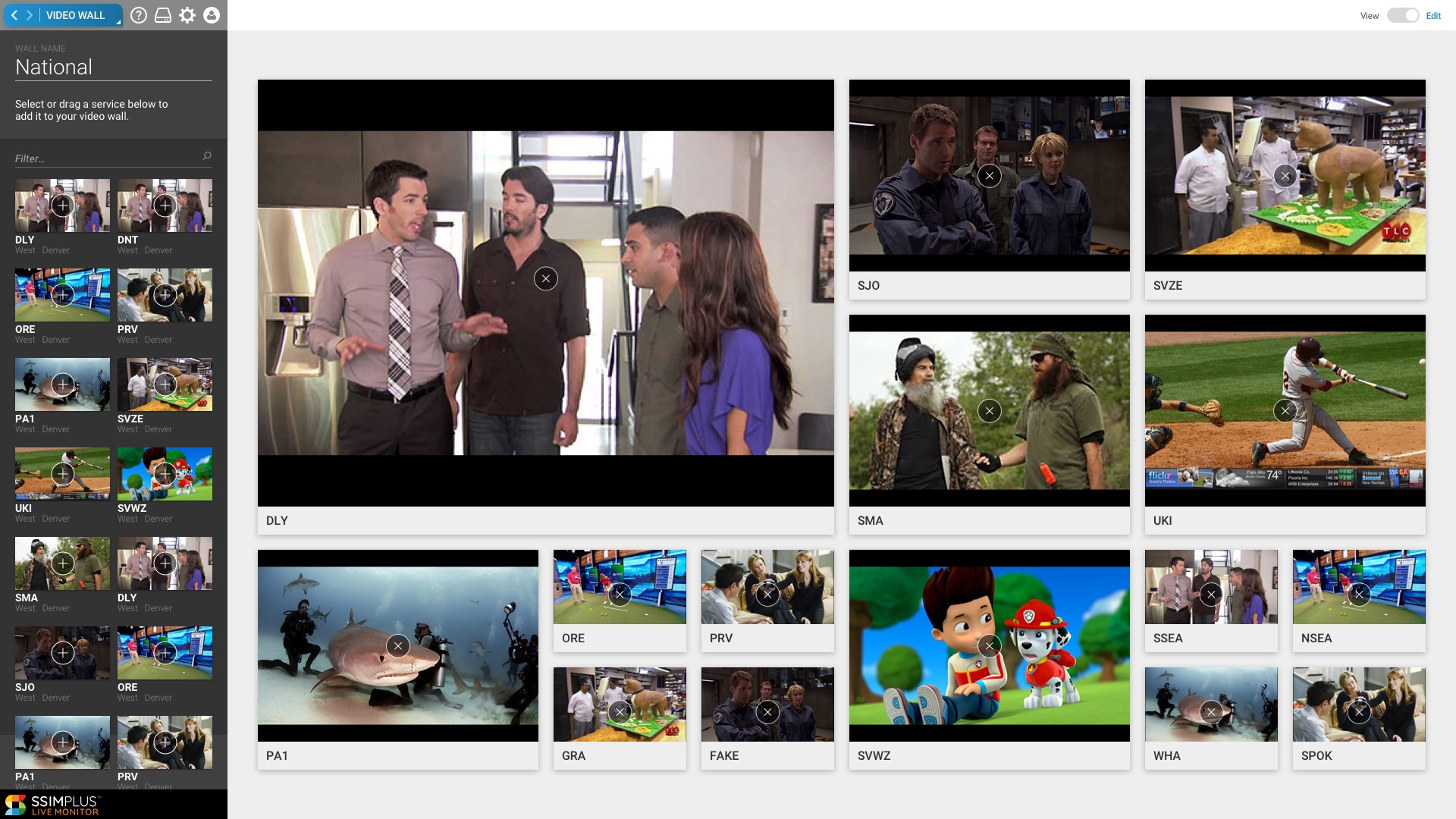
Task: Remove the SVWZ tile using its X
Action: click(x=989, y=646)
